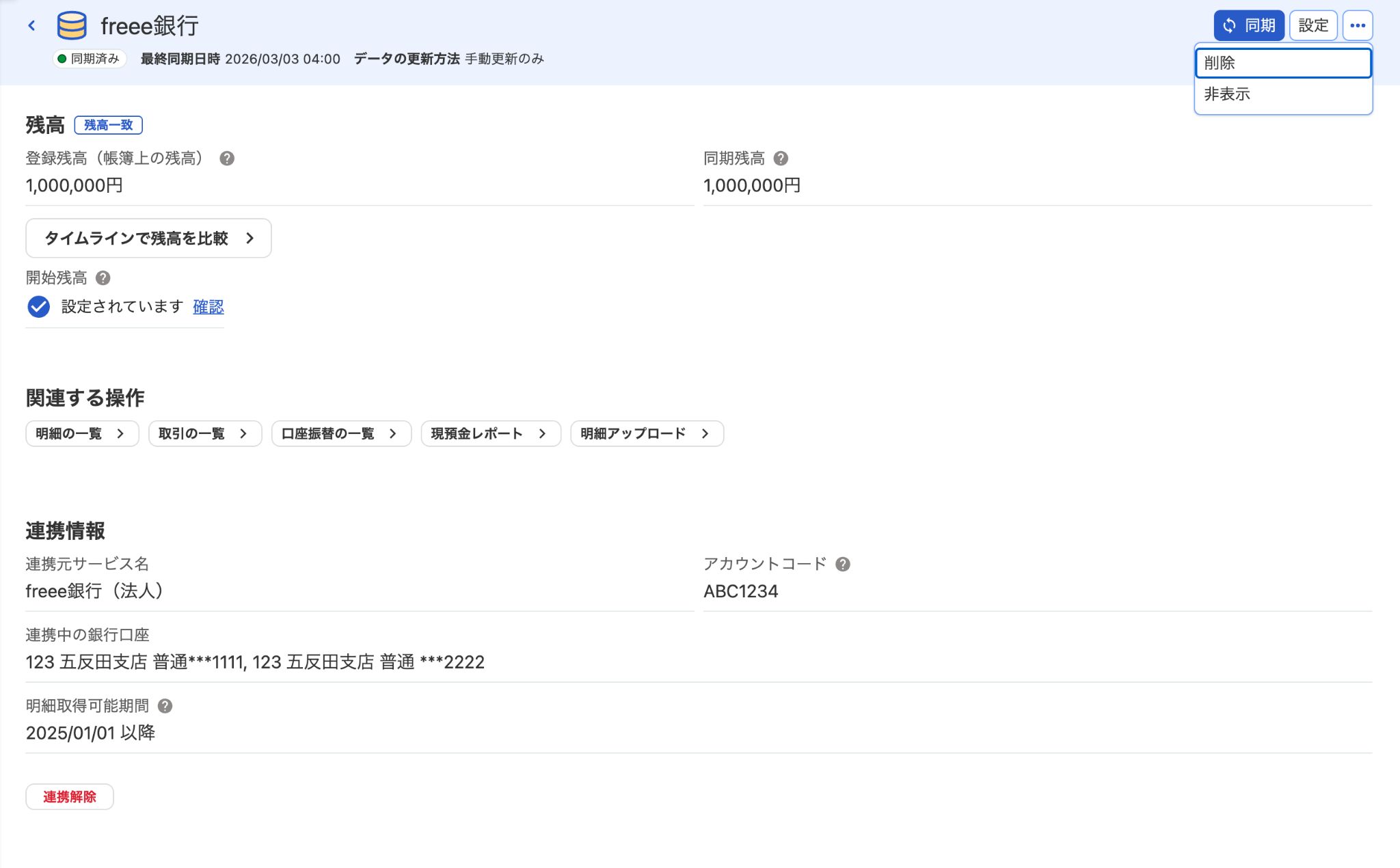Open help icon next to 明細取得可能期間
The height and width of the screenshot is (868, 1400).
click(x=165, y=706)
